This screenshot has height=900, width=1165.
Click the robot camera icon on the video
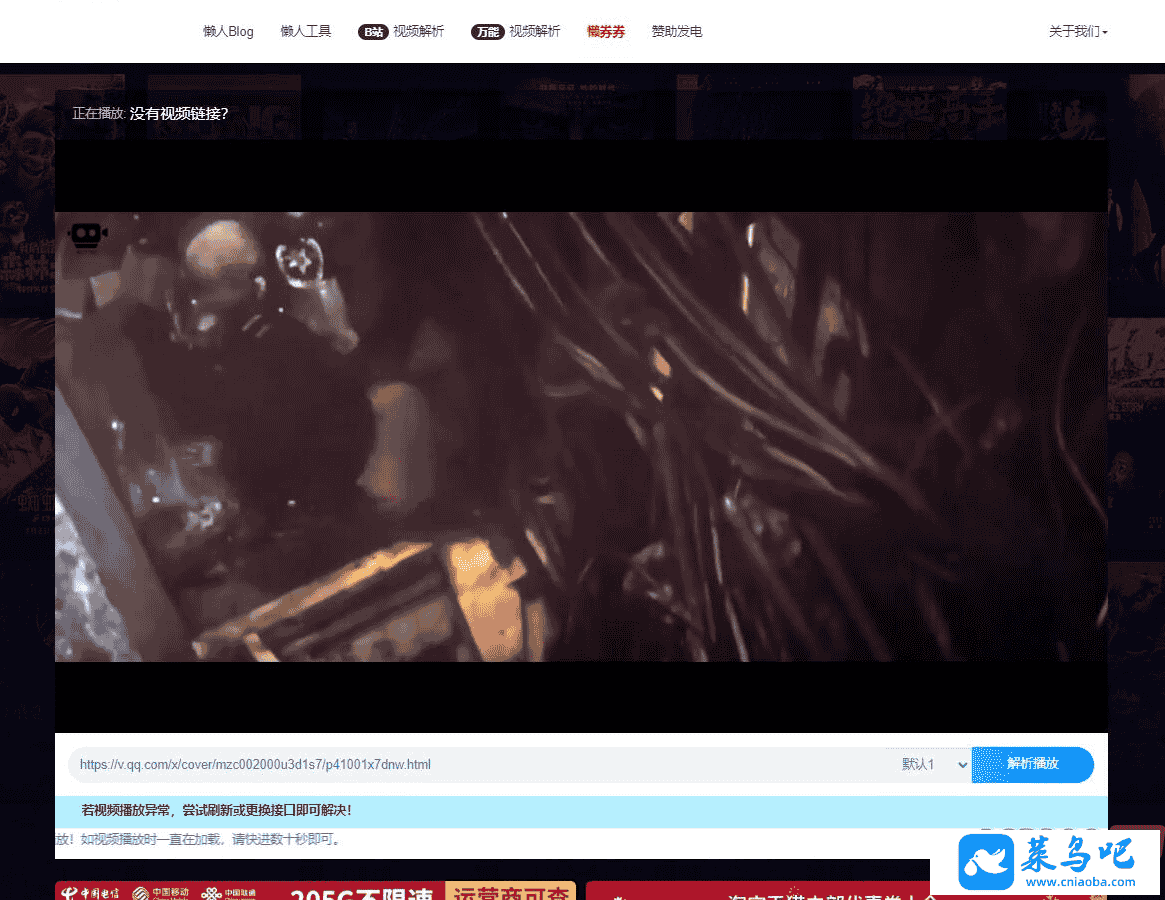click(87, 236)
